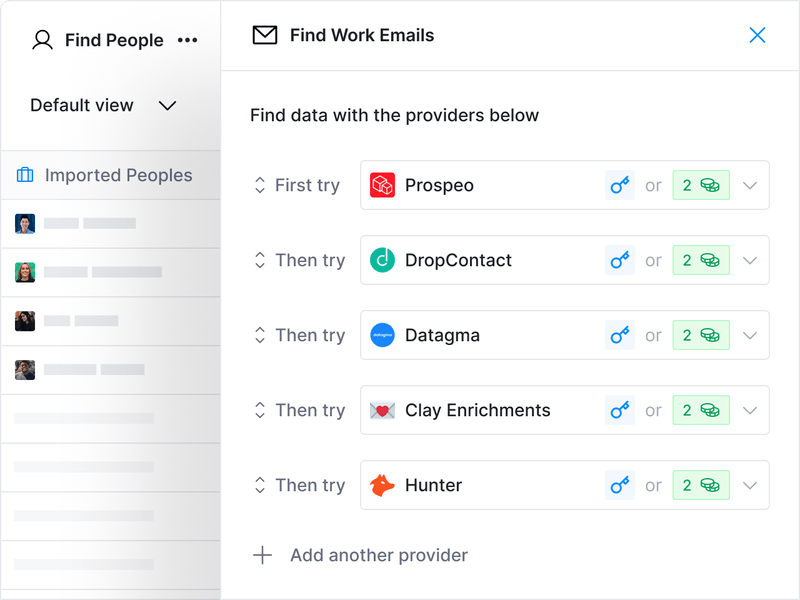Click the Clay Enrichments heart envelope icon
This screenshot has height=600, width=800.
click(382, 410)
